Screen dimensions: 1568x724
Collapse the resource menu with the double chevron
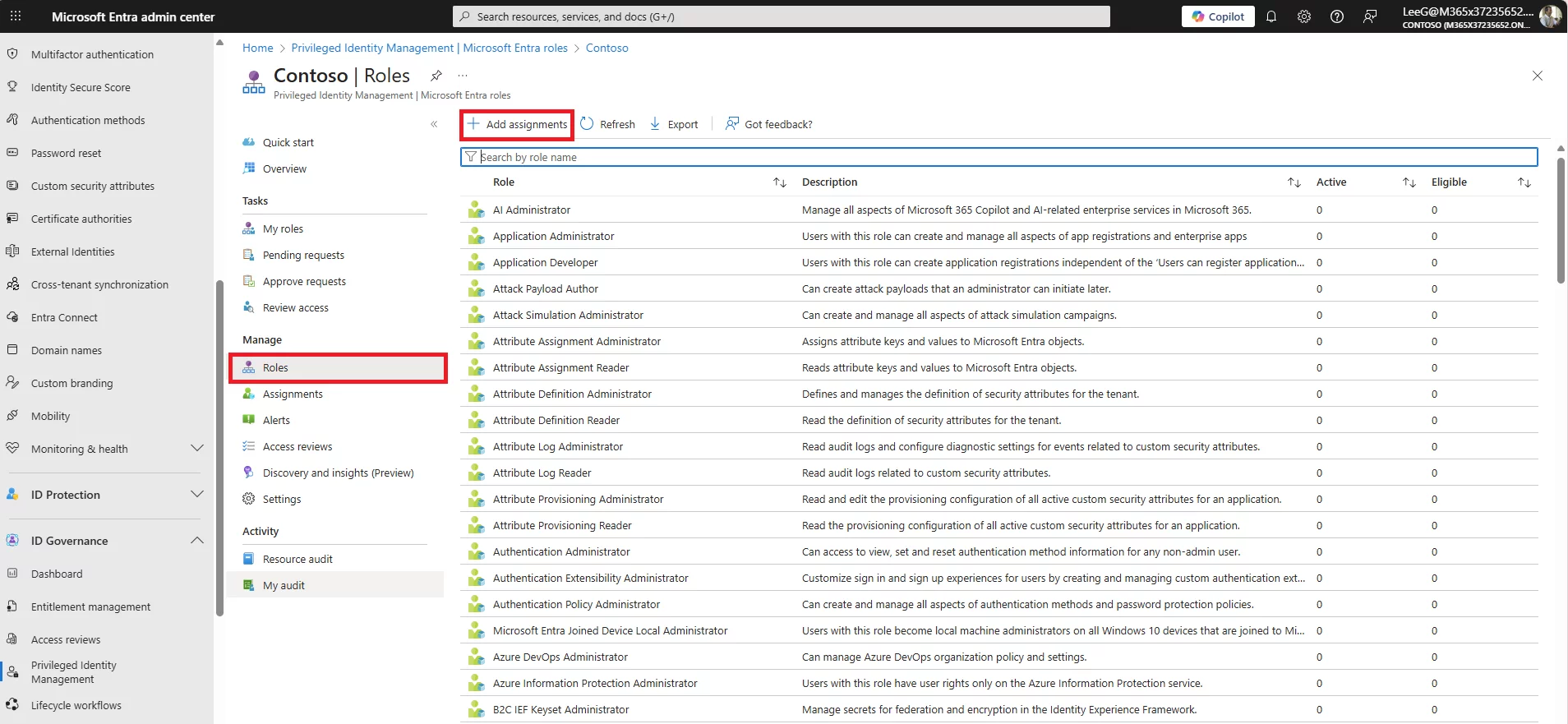point(434,124)
